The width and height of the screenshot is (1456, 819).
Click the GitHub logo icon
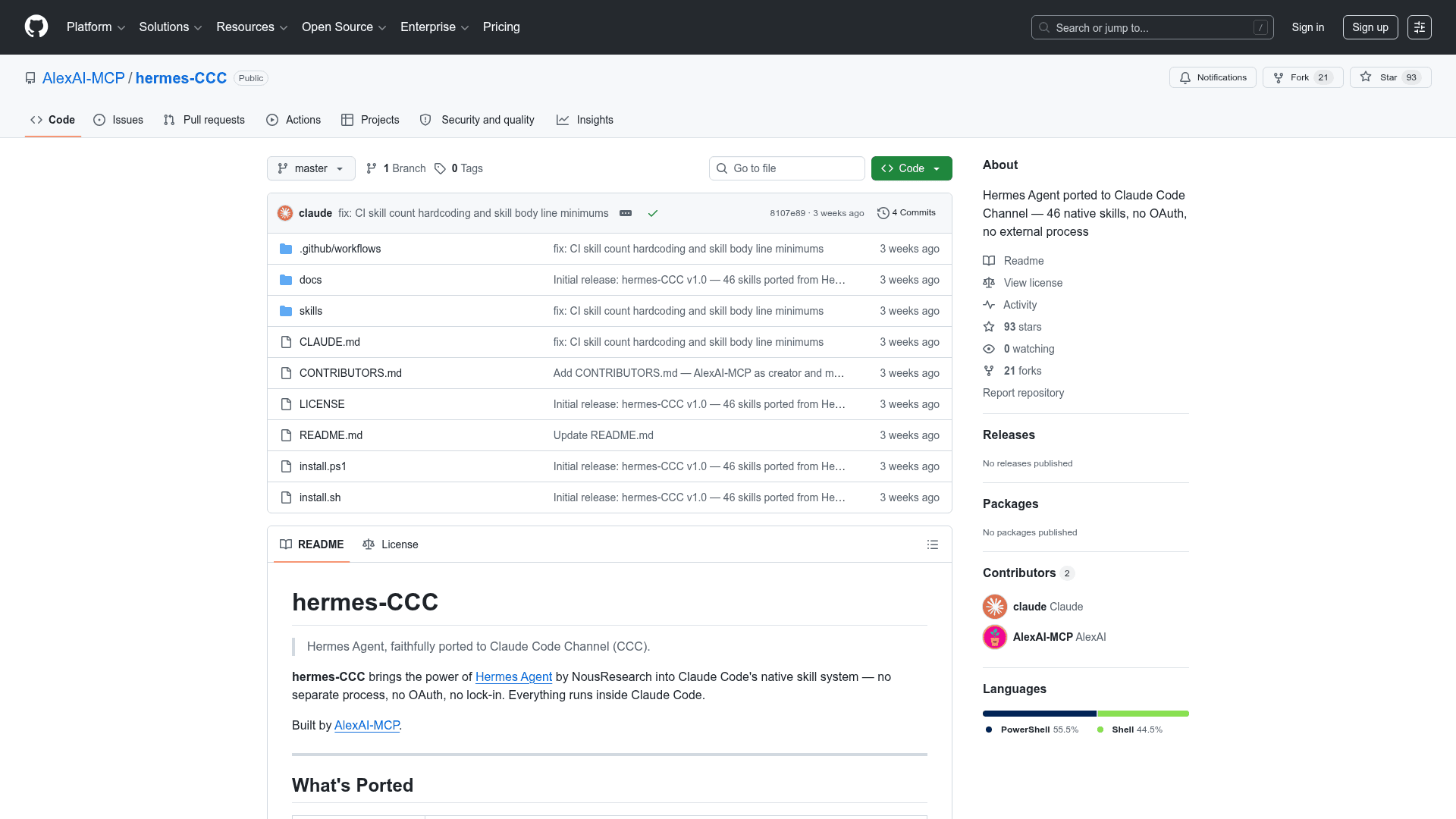click(x=36, y=27)
